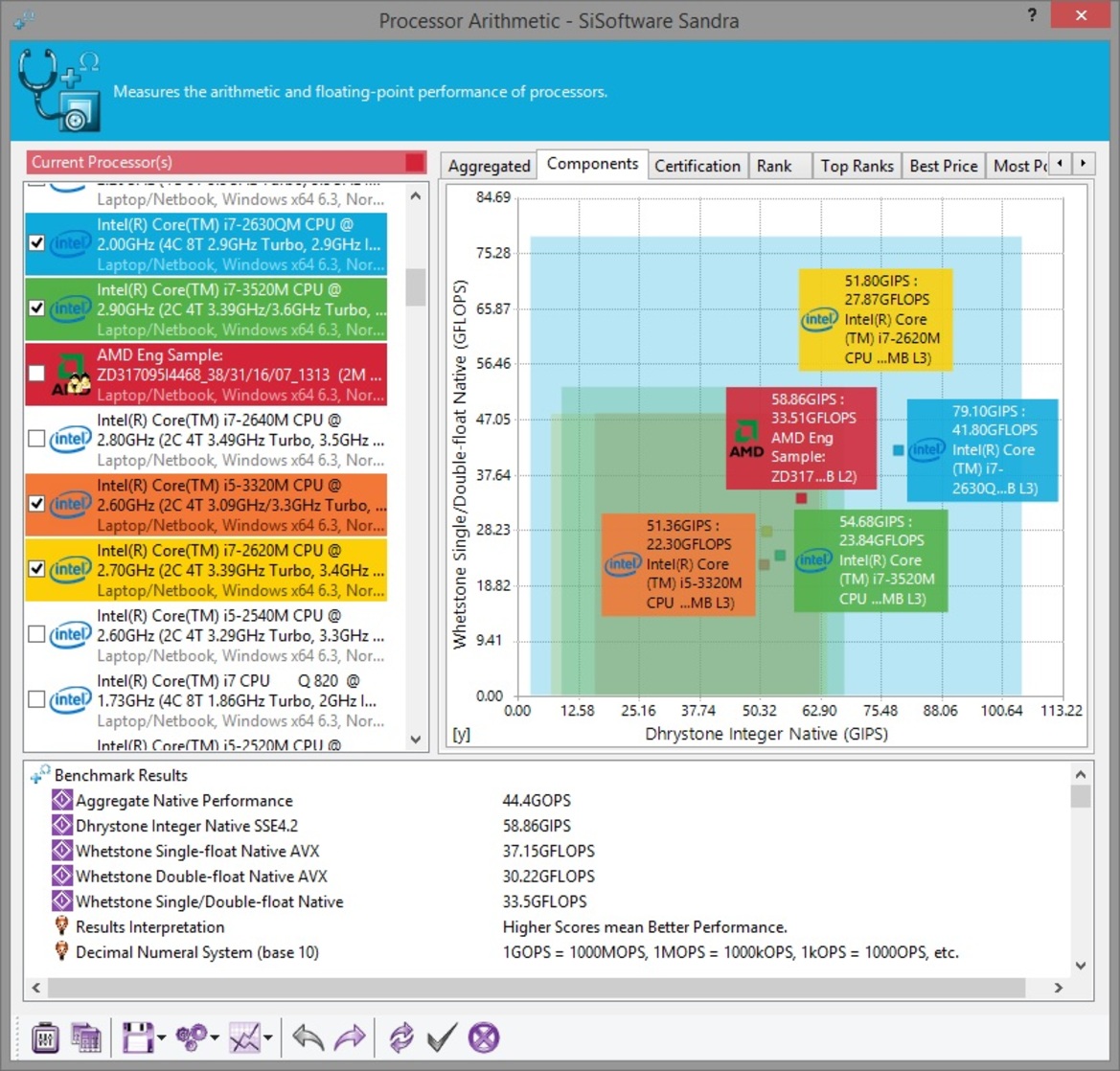
Task: Click the Aggregate Native Performance diamond icon
Action: click(x=62, y=800)
